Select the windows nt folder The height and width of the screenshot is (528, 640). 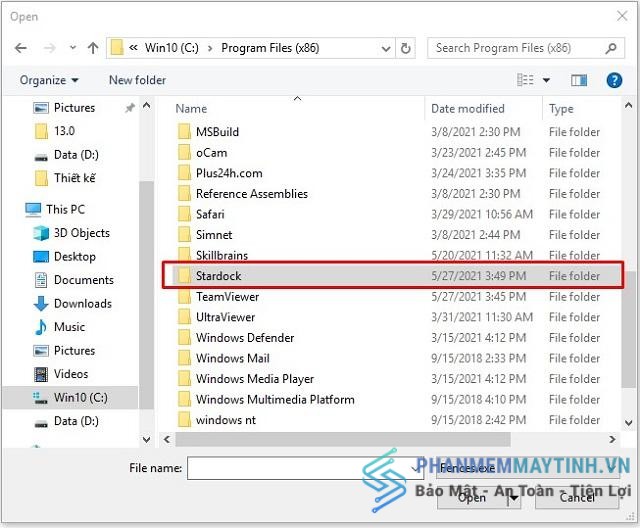[x=226, y=420]
